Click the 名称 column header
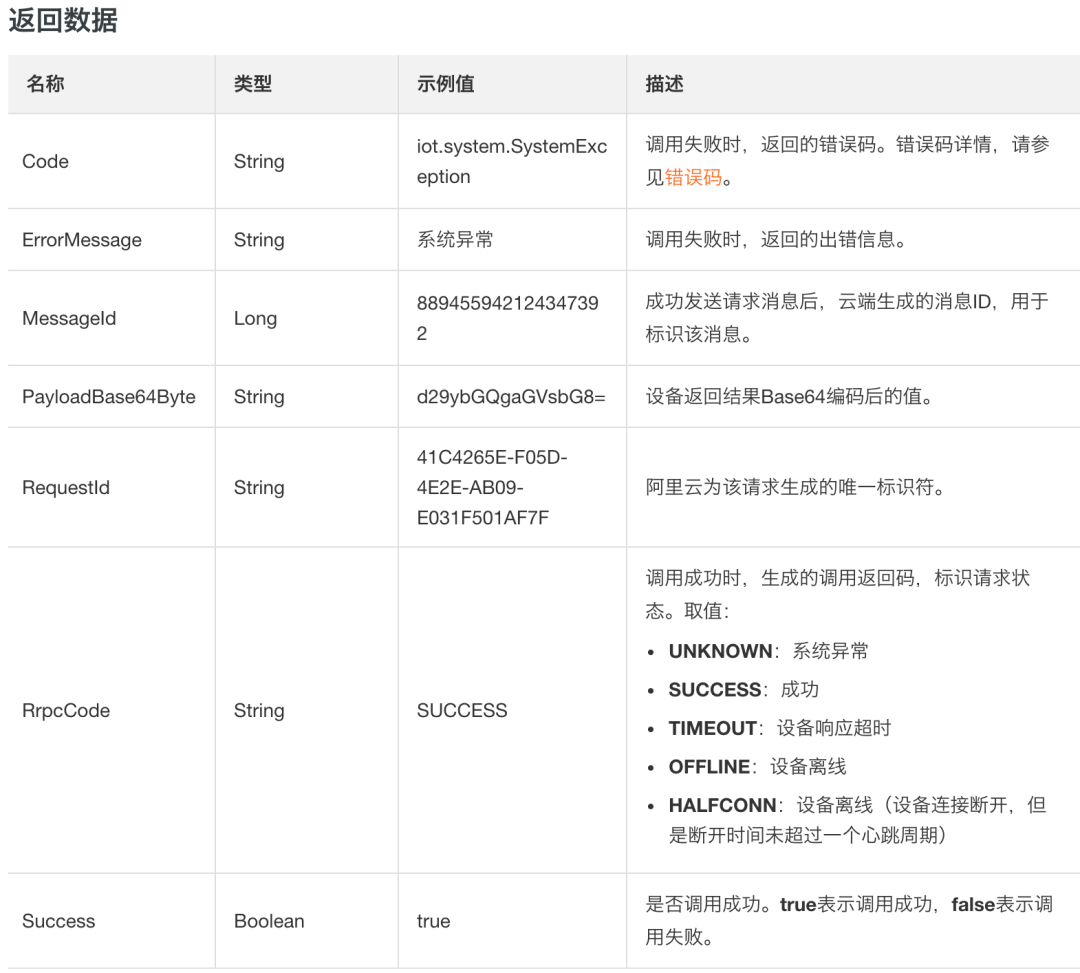1080x973 pixels. [45, 84]
